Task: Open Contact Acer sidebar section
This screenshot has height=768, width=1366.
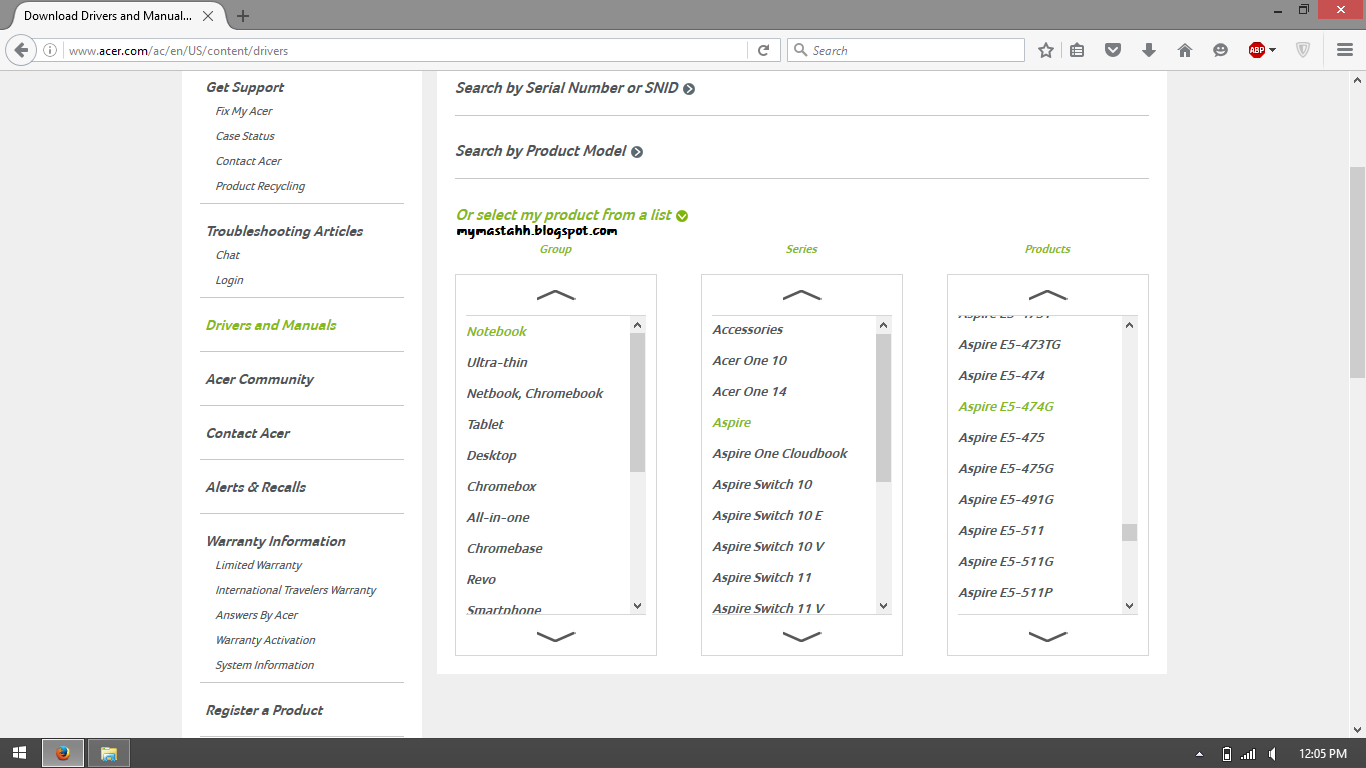Action: tap(248, 433)
